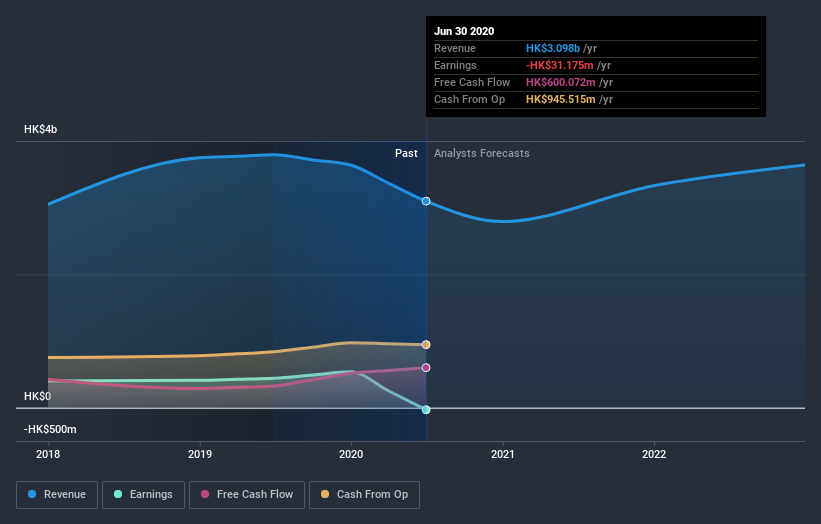The width and height of the screenshot is (821, 524).
Task: Select the Free Cash Flow data point marker
Action: pyautogui.click(x=426, y=367)
